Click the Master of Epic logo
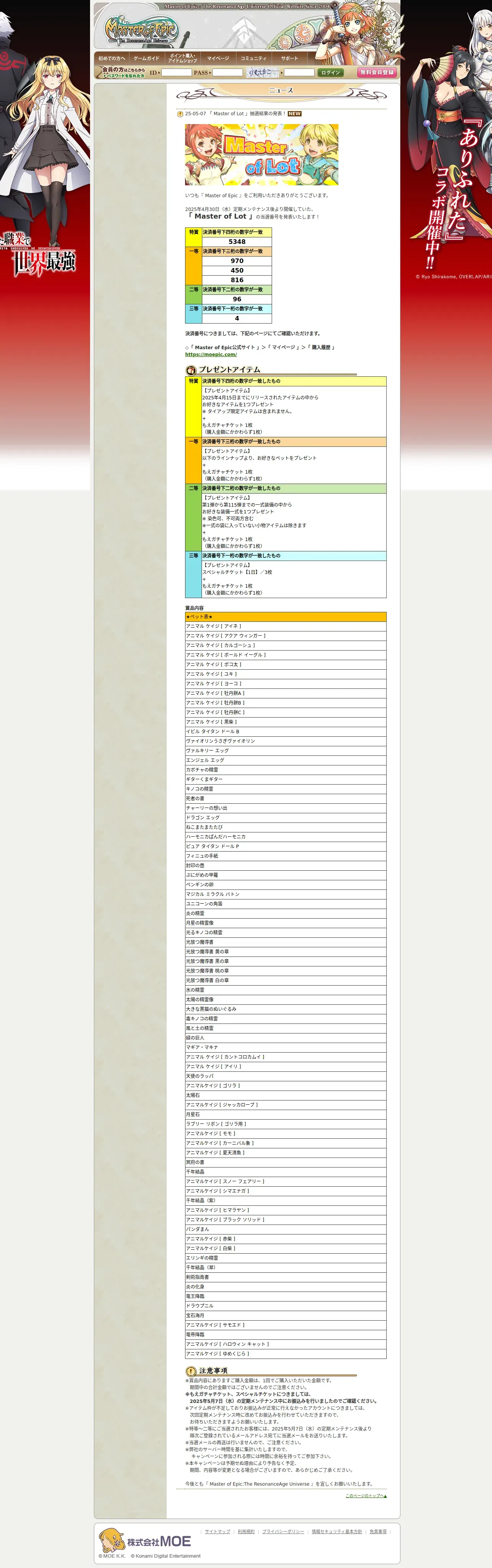Screen dimensions: 492x1568 [x=142, y=30]
